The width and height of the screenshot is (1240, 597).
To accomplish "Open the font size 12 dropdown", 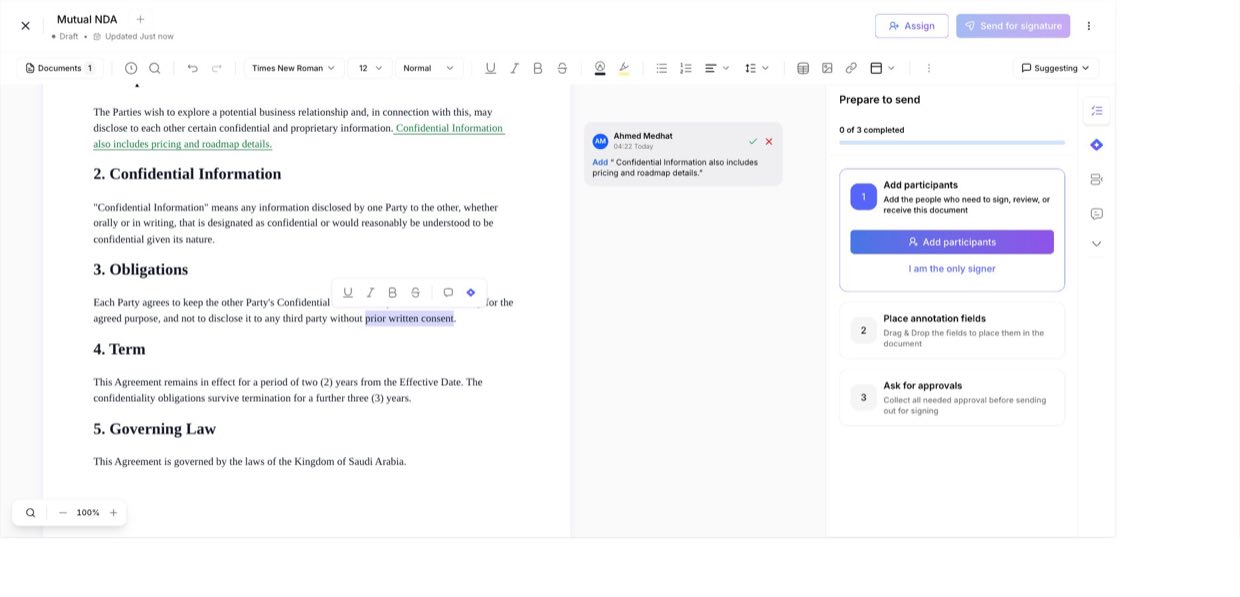I will click(x=370, y=68).
